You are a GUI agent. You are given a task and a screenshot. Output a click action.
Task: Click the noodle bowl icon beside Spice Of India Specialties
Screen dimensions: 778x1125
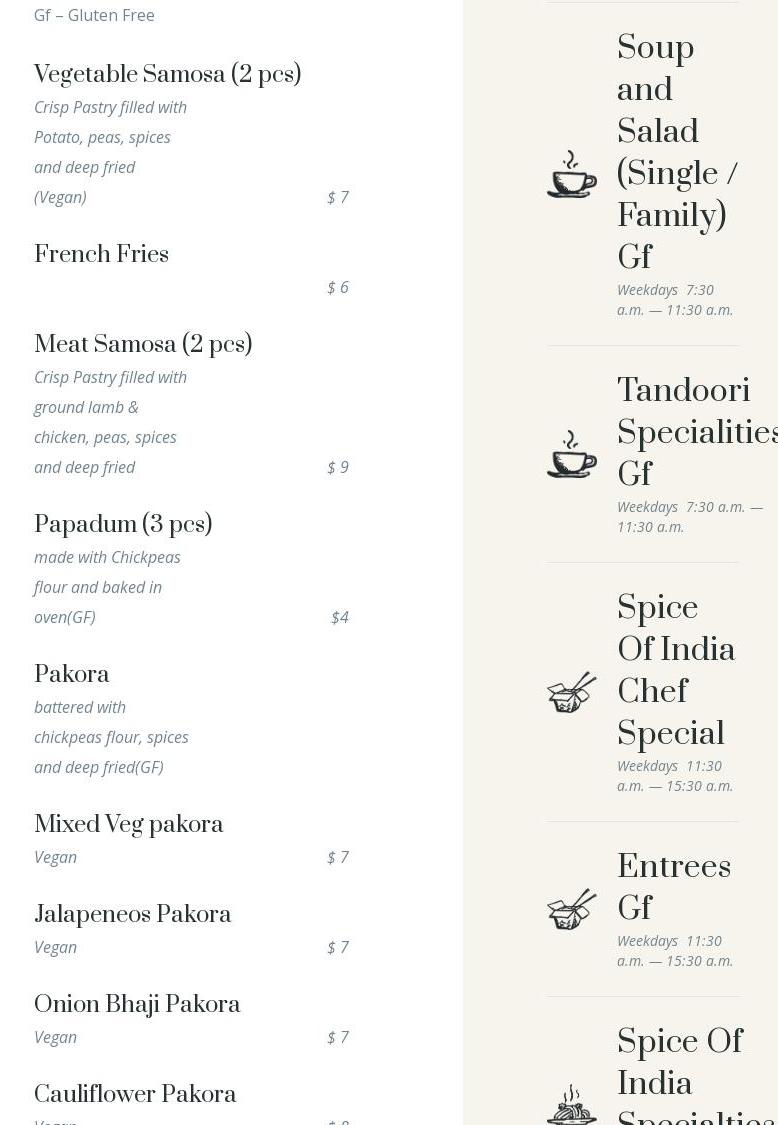click(x=571, y=1105)
